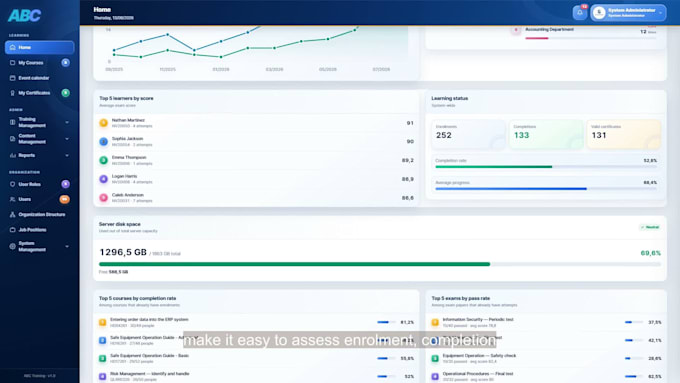The height and width of the screenshot is (383, 680).
Task: Open exam Operational Procedures — Final test
Action: (x=546, y=376)
